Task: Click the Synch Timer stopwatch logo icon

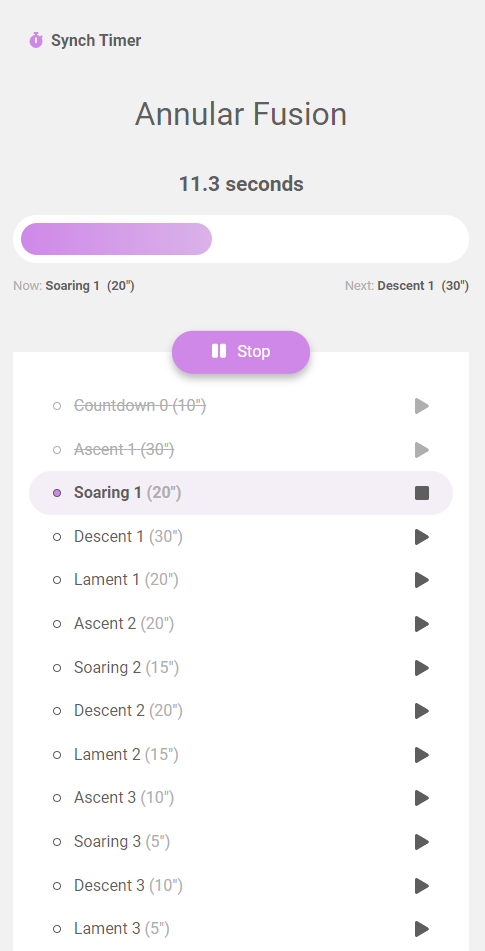Action: coord(36,40)
